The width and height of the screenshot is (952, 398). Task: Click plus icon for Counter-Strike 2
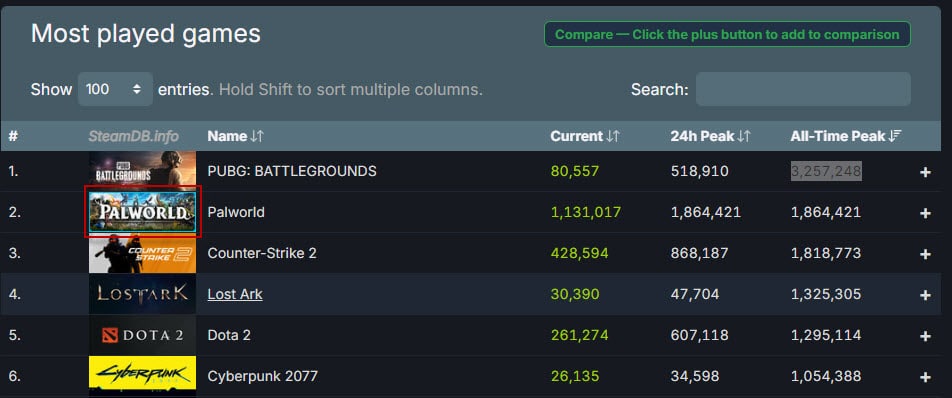pyautogui.click(x=925, y=254)
